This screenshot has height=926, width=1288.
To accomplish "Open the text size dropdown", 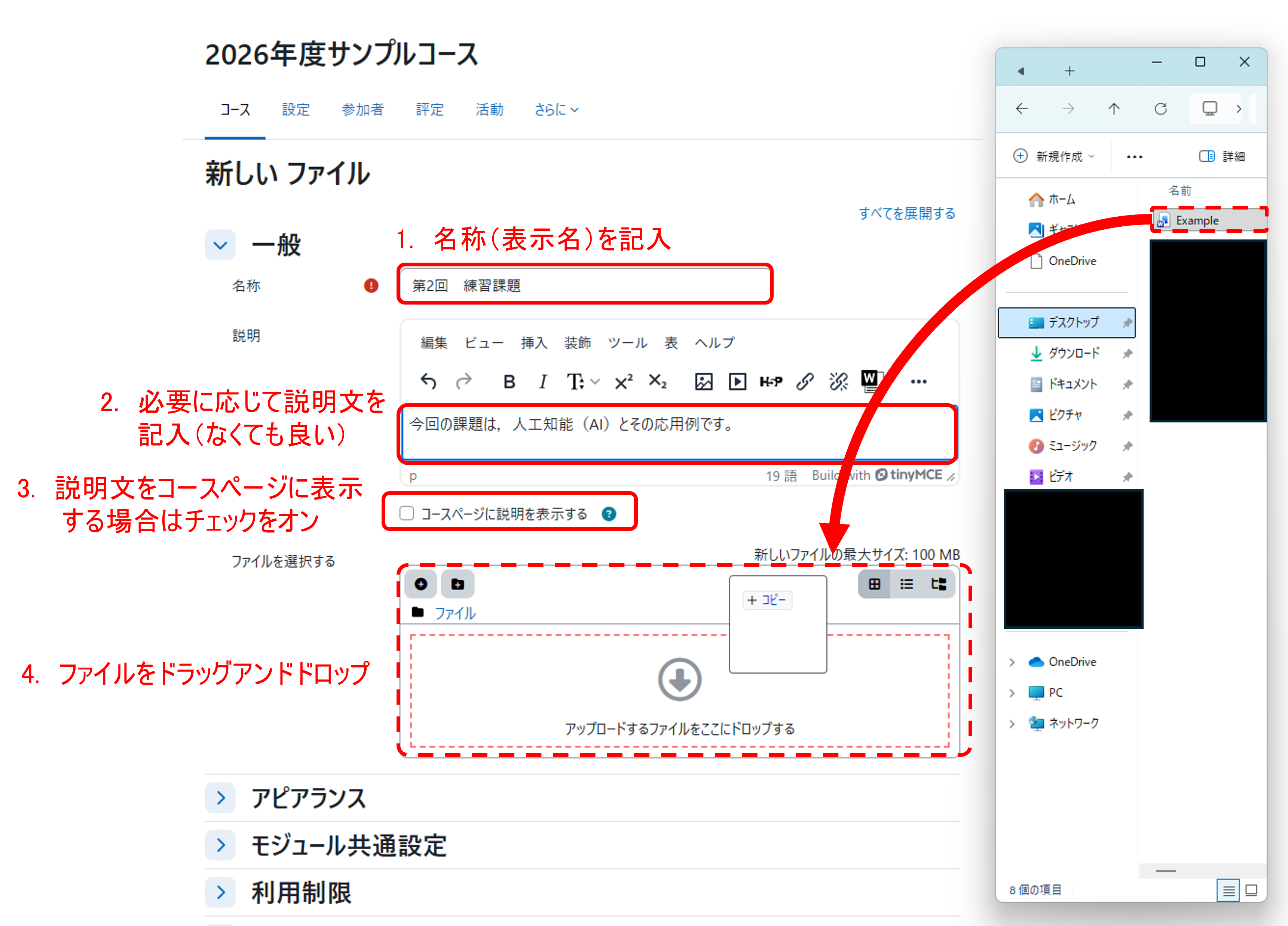I will [583, 381].
